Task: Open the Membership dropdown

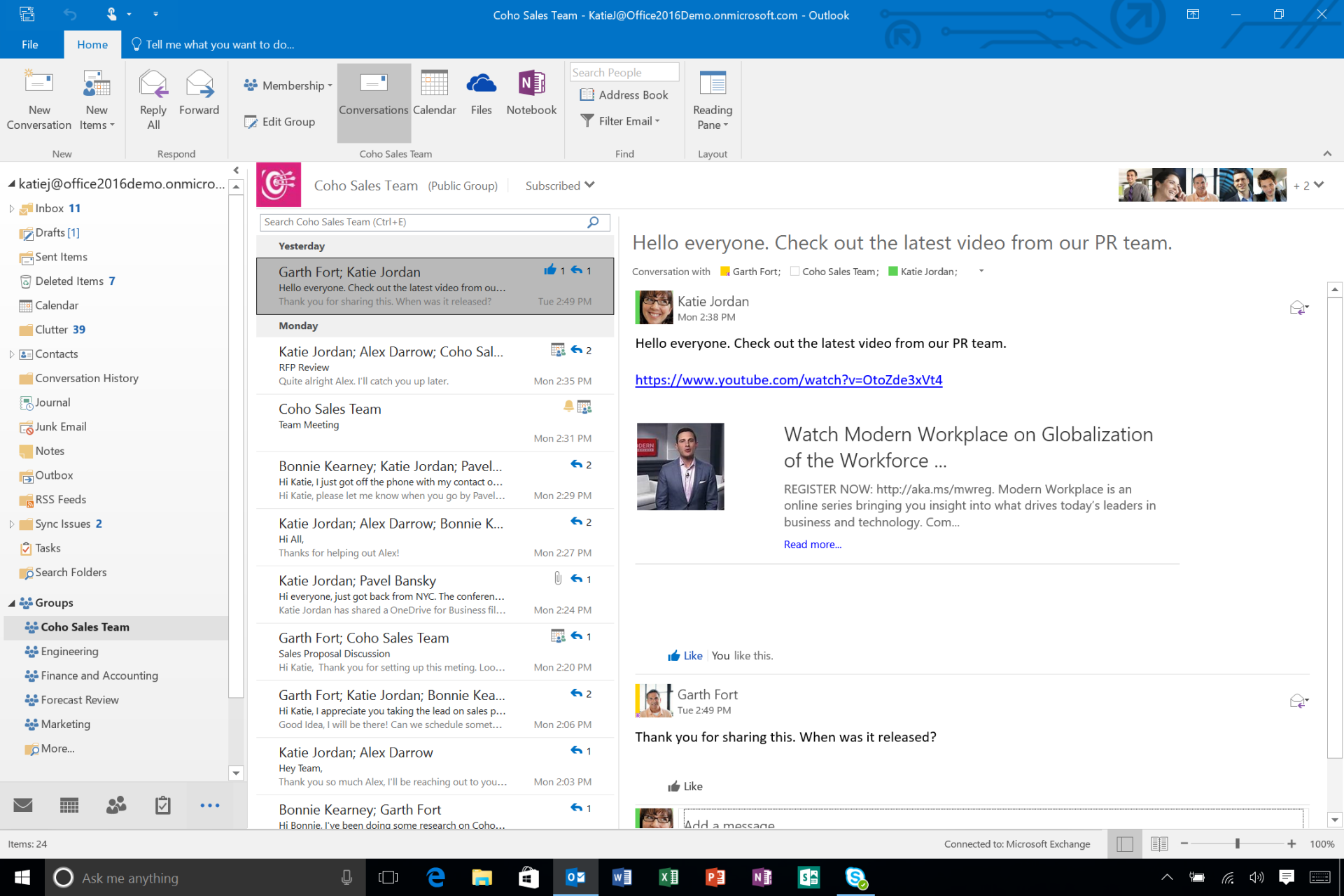Action: (289, 84)
